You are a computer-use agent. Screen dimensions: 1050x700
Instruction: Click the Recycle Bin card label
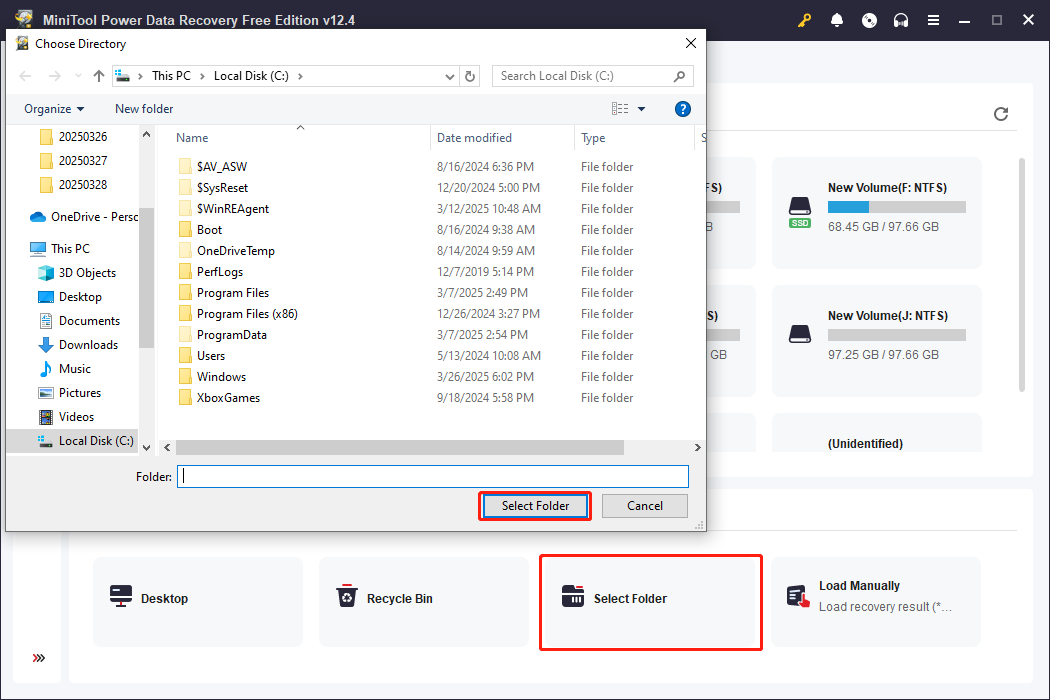tap(400, 599)
